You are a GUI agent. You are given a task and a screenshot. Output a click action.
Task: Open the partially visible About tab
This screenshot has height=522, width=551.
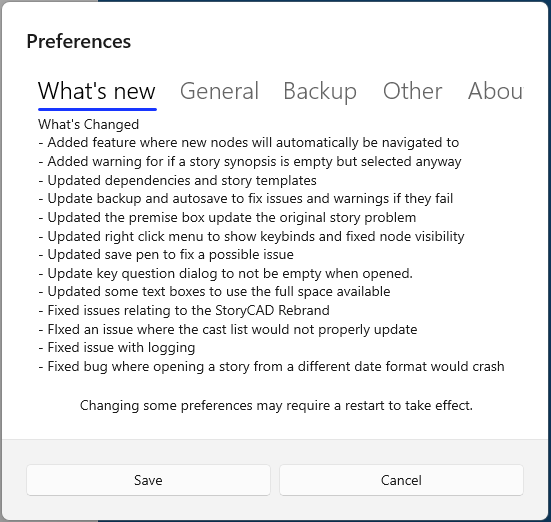click(x=495, y=91)
